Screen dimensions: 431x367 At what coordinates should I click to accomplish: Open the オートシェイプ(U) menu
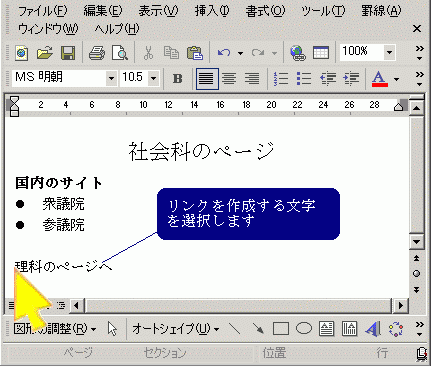tap(176, 329)
